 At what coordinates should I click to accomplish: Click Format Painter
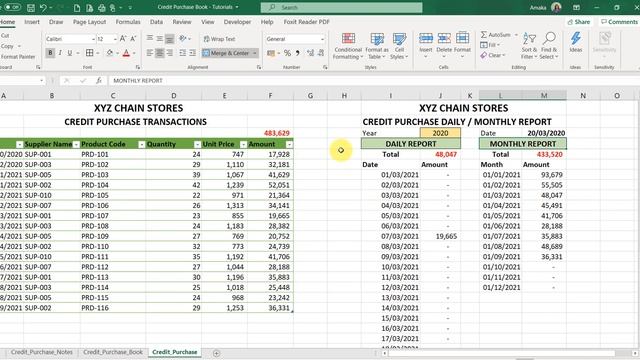18,57
